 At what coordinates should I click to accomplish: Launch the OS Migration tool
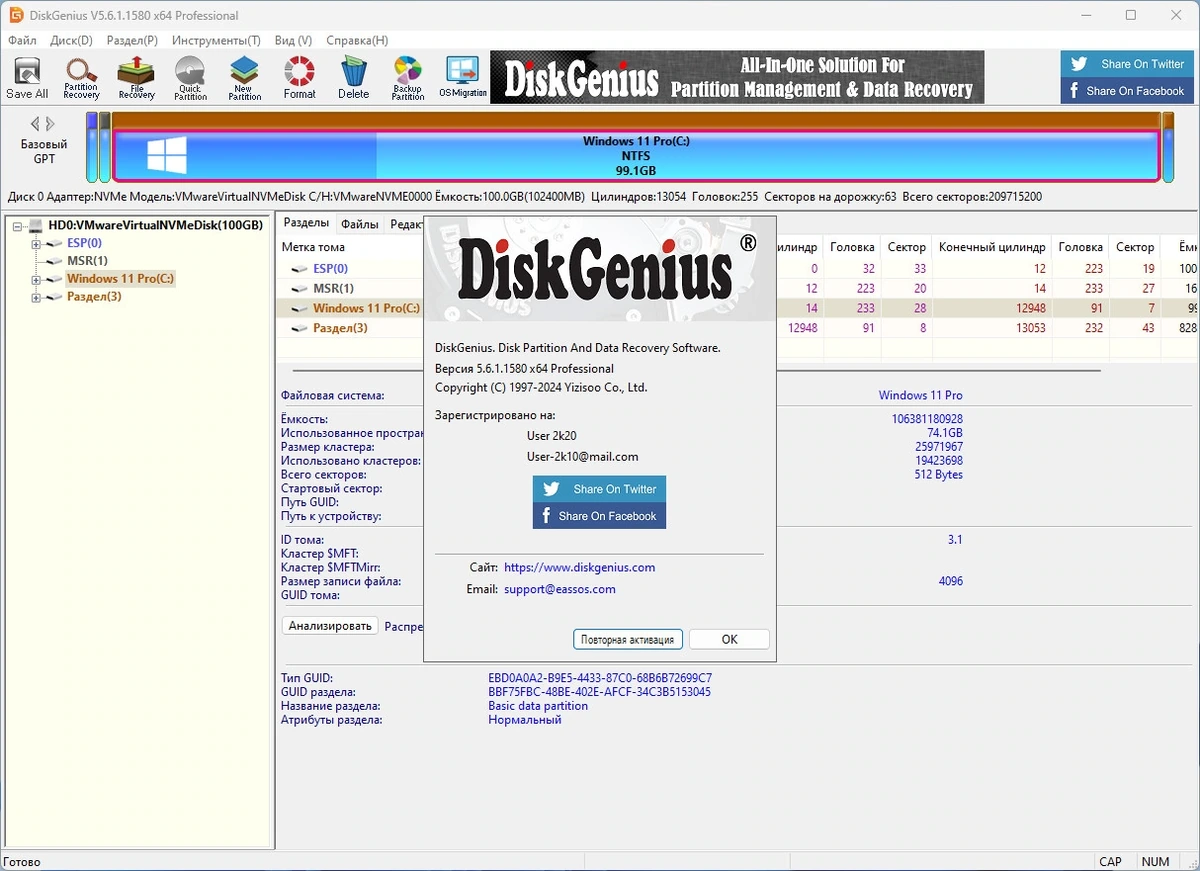click(x=462, y=78)
